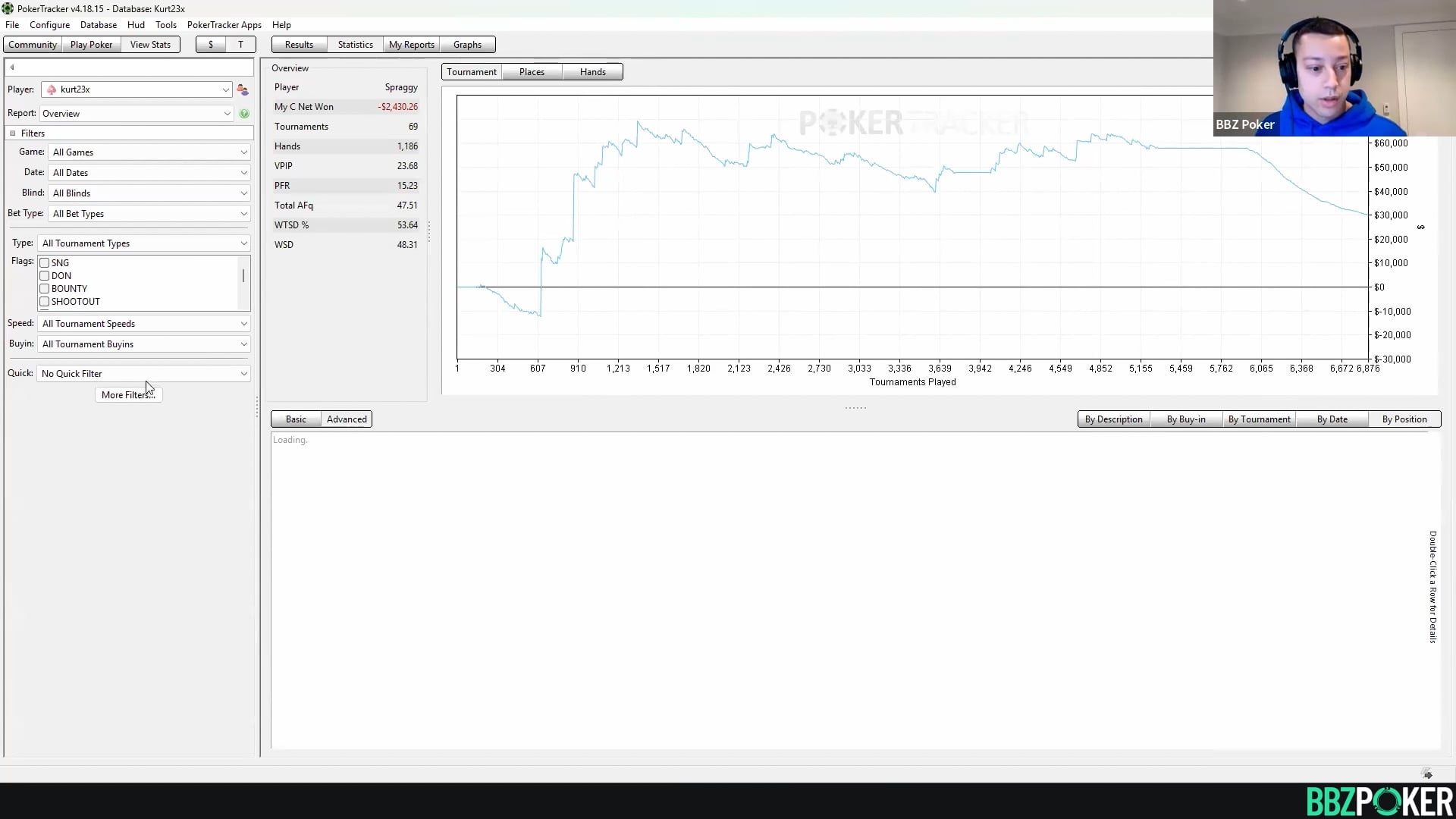
Task: Click the More Filters button
Action: coord(128,395)
